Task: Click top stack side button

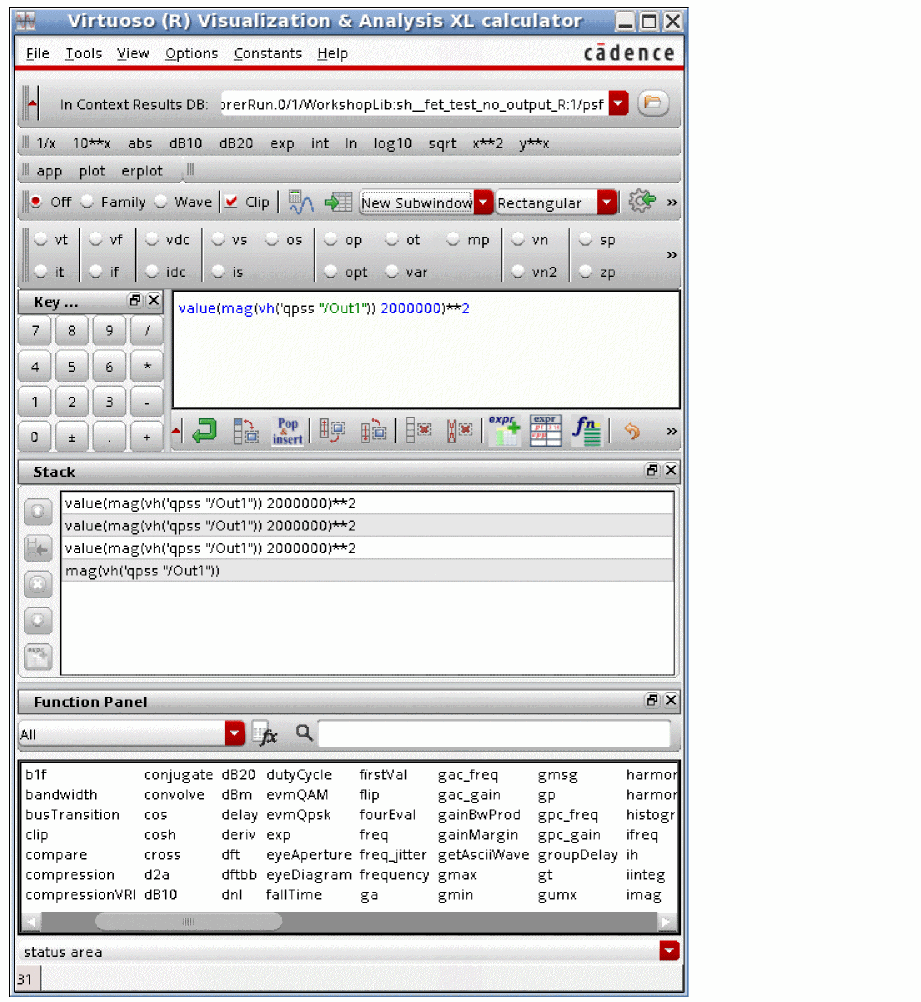Action: [x=38, y=511]
